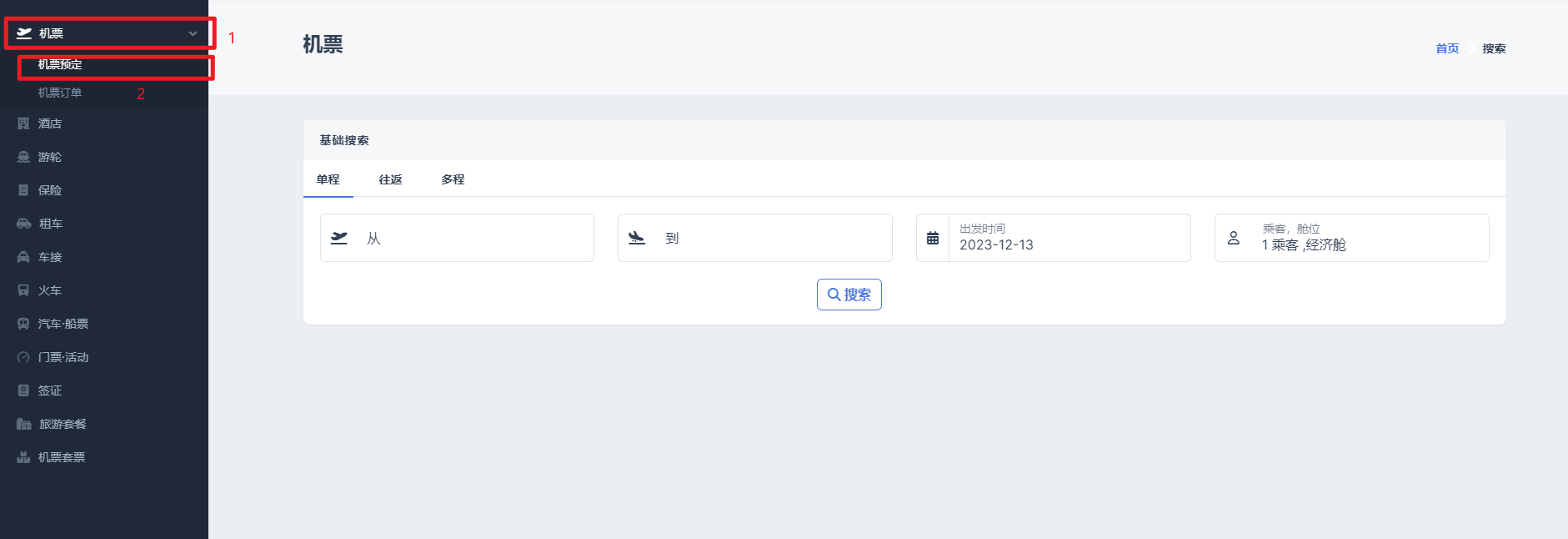Click the passenger person icon

1234,238
